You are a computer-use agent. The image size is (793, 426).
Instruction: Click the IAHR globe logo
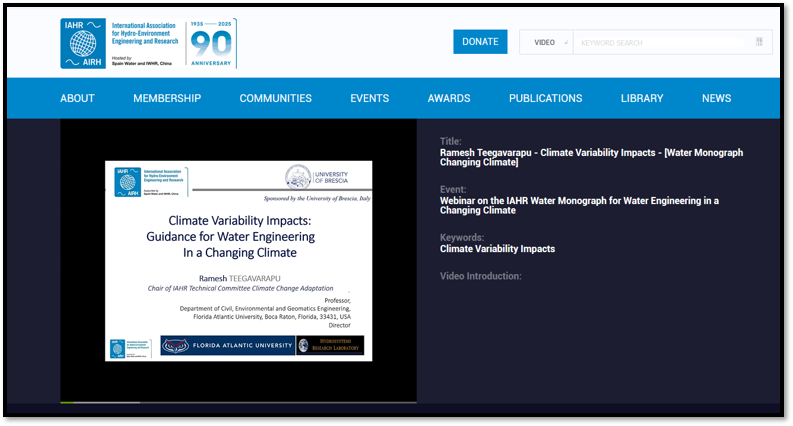point(83,44)
